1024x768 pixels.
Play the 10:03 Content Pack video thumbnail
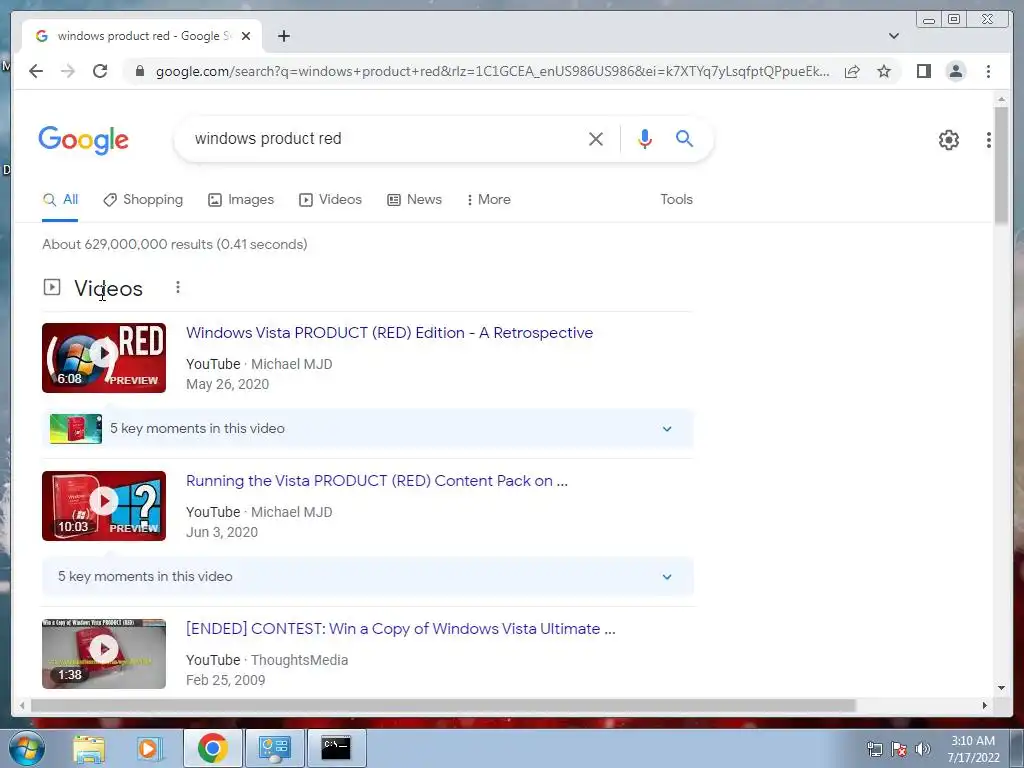(104, 506)
